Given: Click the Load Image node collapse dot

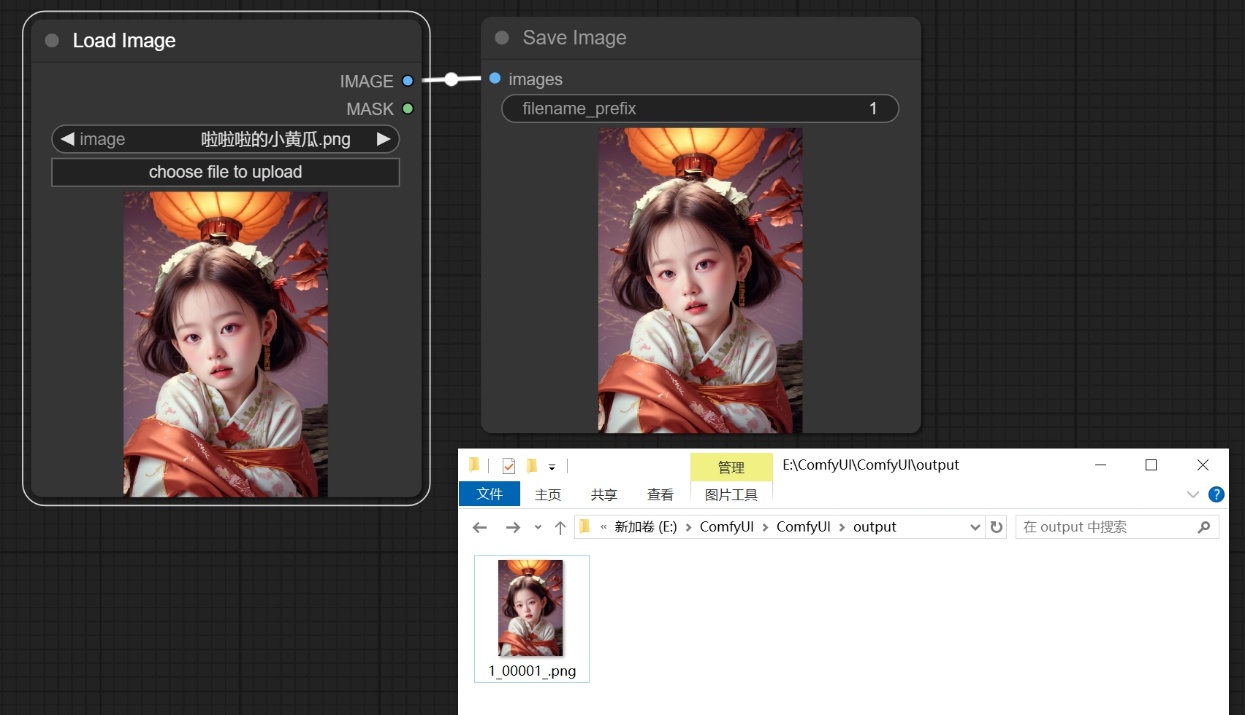Looking at the screenshot, I should pos(52,41).
